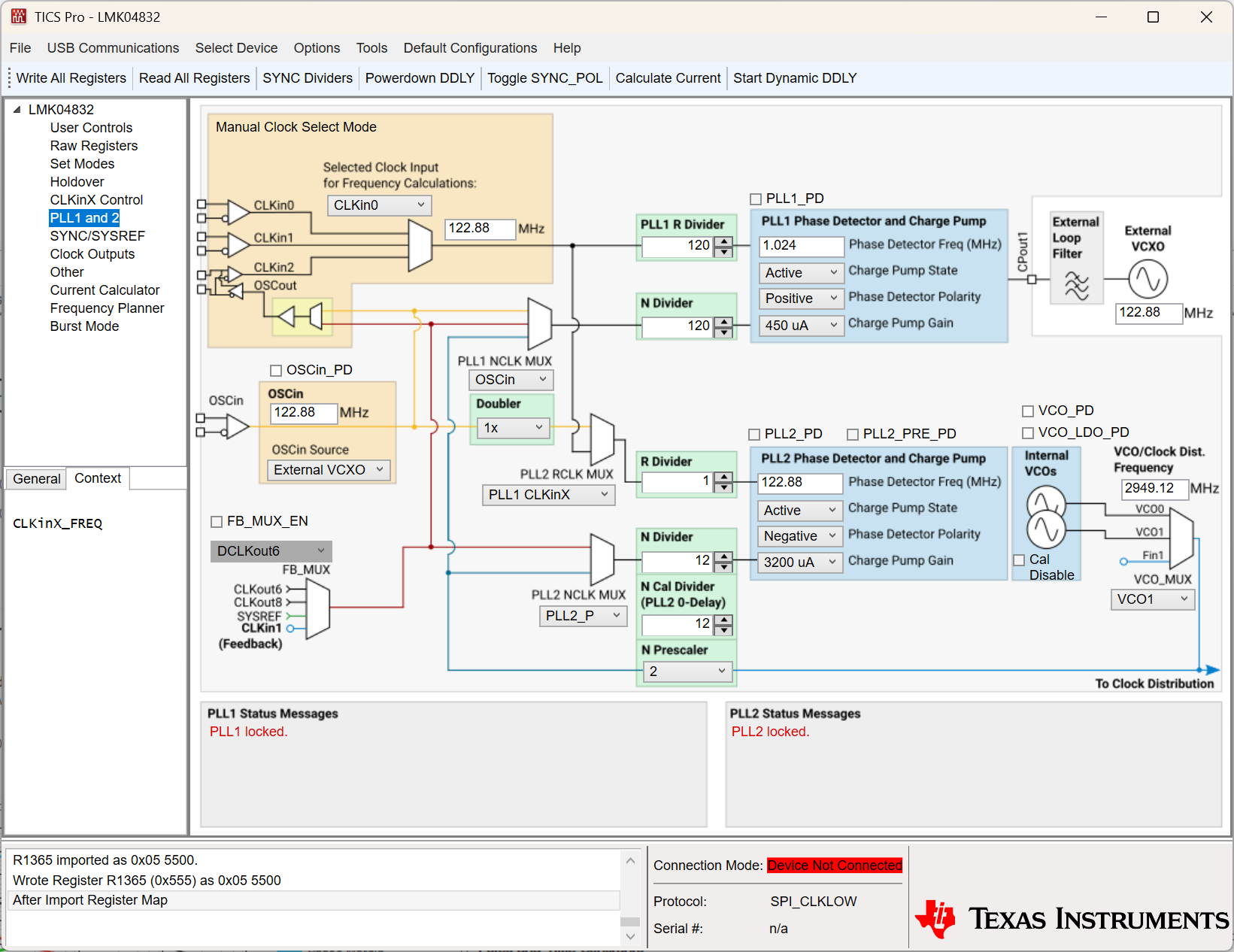This screenshot has height=952, width=1234.
Task: Open the PLL2 RCLK MUX dropdown
Action: [x=548, y=495]
